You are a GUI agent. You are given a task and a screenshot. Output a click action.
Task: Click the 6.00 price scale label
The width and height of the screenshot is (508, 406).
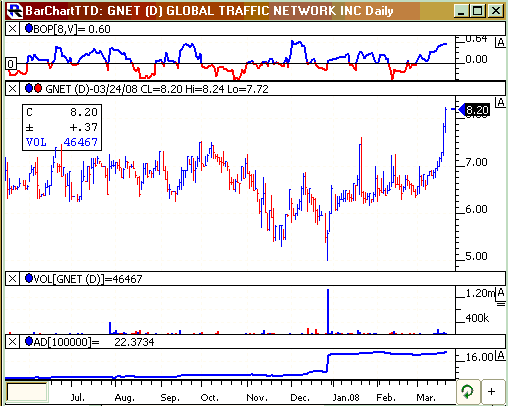(x=476, y=209)
